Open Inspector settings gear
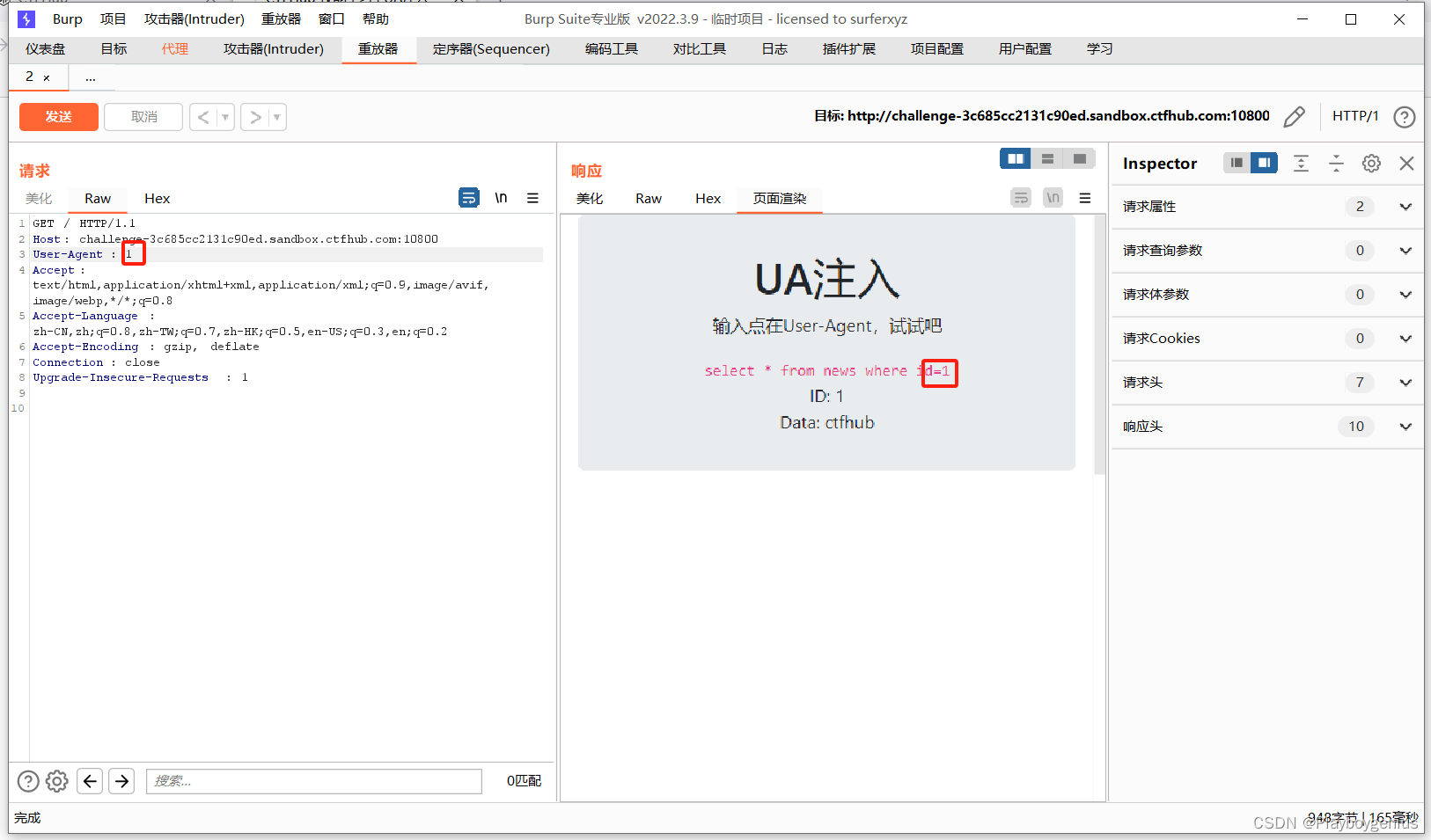 pos(1371,163)
